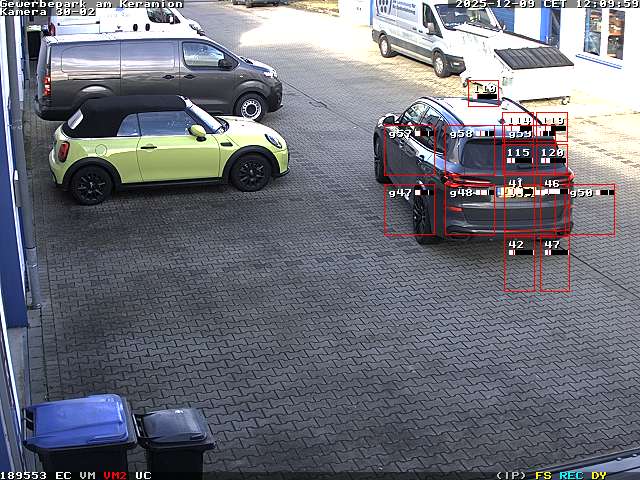Click the date and time overlay
Viewport: 640px width, 480px height.
(547, 4)
